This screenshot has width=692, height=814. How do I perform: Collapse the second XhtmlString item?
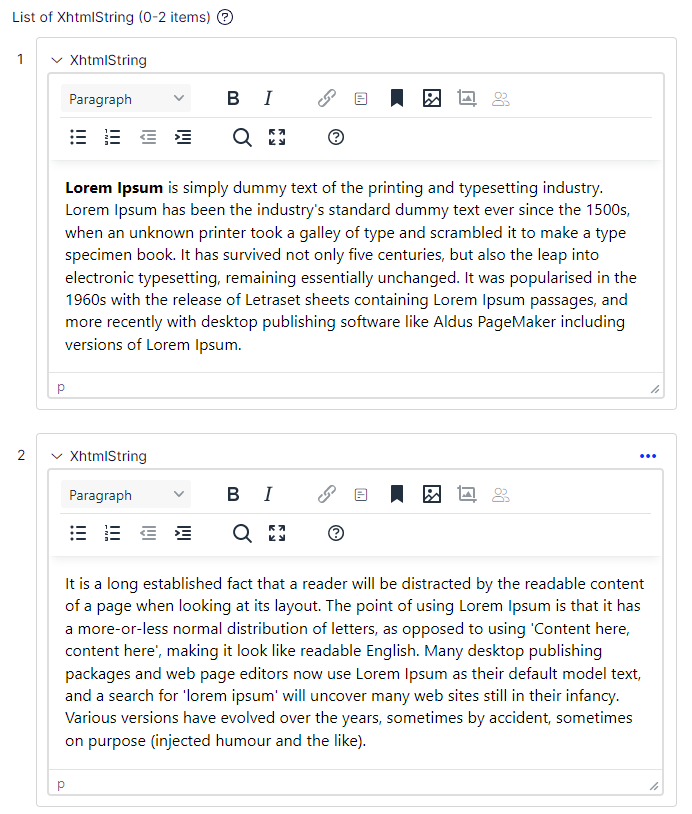coord(57,457)
